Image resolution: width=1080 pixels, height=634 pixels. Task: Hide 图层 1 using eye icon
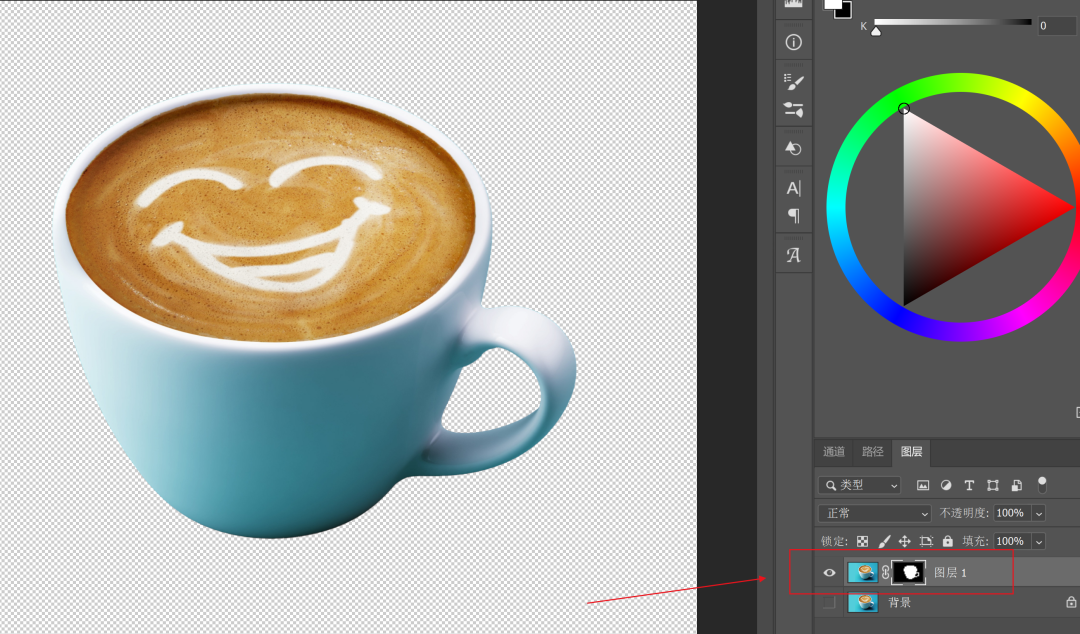(829, 573)
